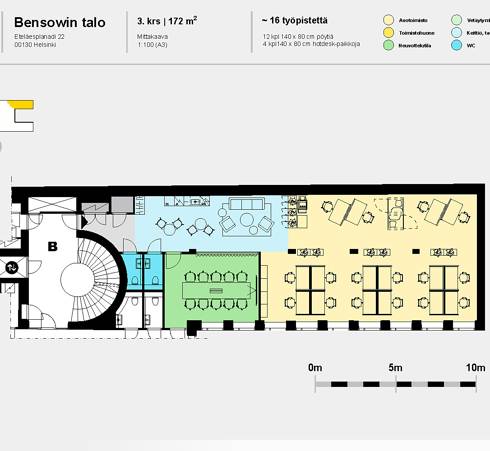Click the three-seat sofa in the kitchen lounge
Screen dimensions: 490x451
(247, 204)
